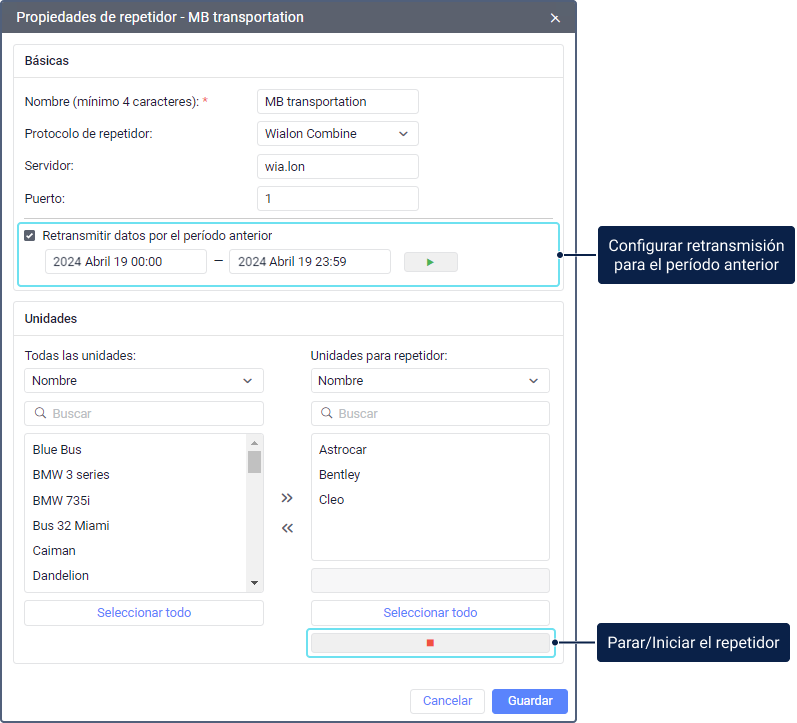Select Bus 32 Miami in the units list
Viewport: 797px width, 723px height.
[71, 526]
